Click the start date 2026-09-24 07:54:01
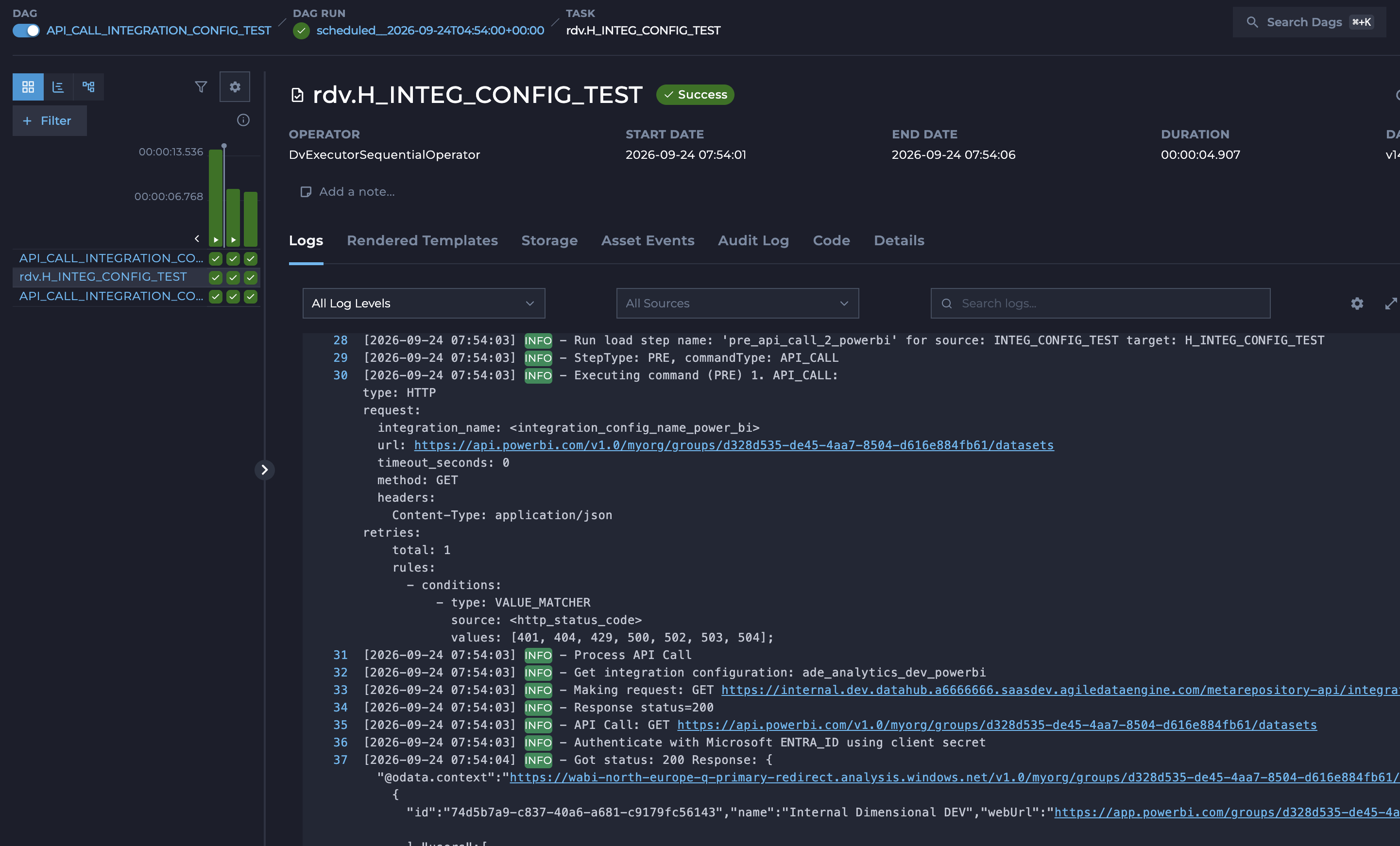The height and width of the screenshot is (846, 1400). pos(686,154)
